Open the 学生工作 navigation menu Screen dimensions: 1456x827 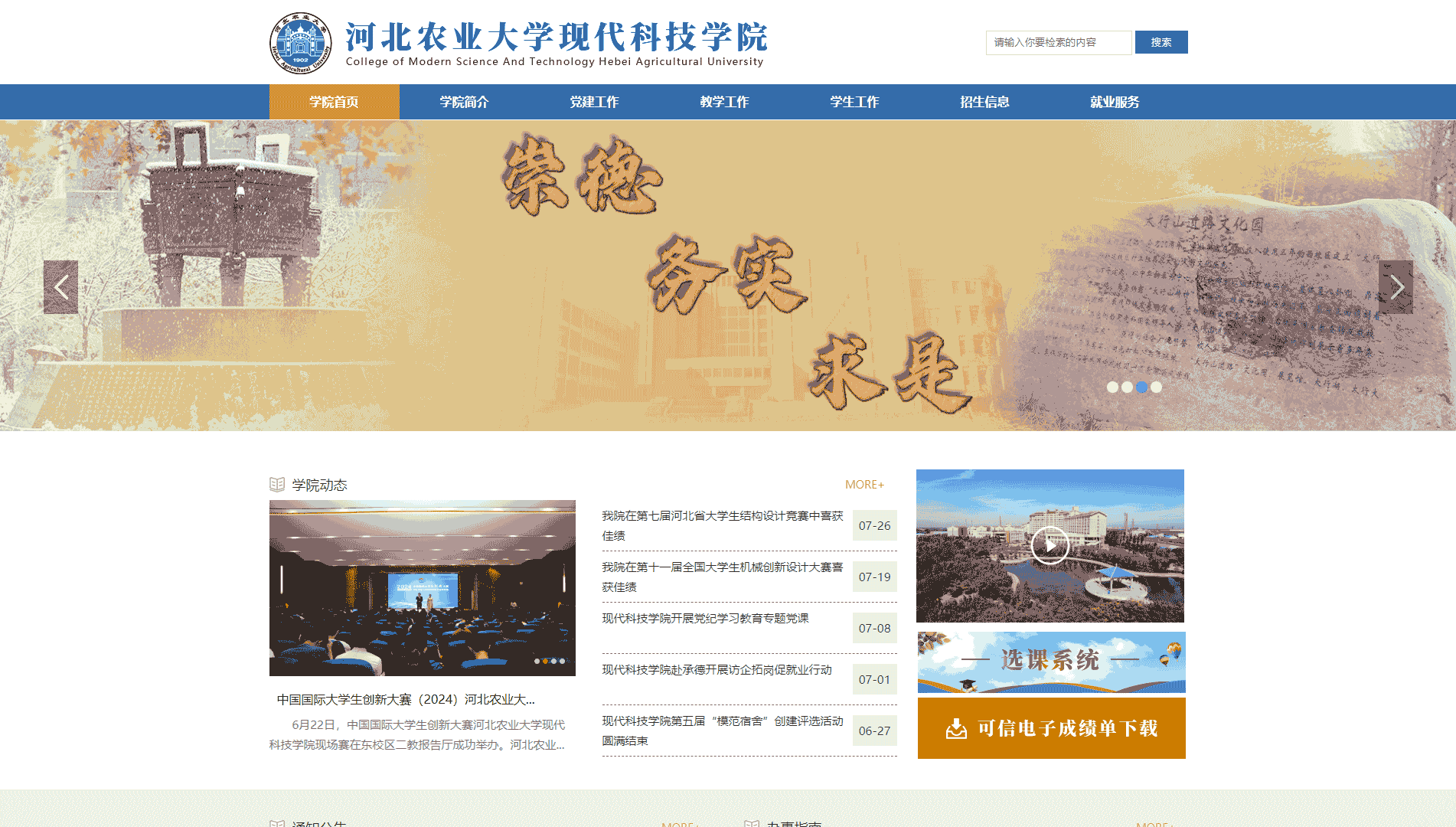point(854,102)
